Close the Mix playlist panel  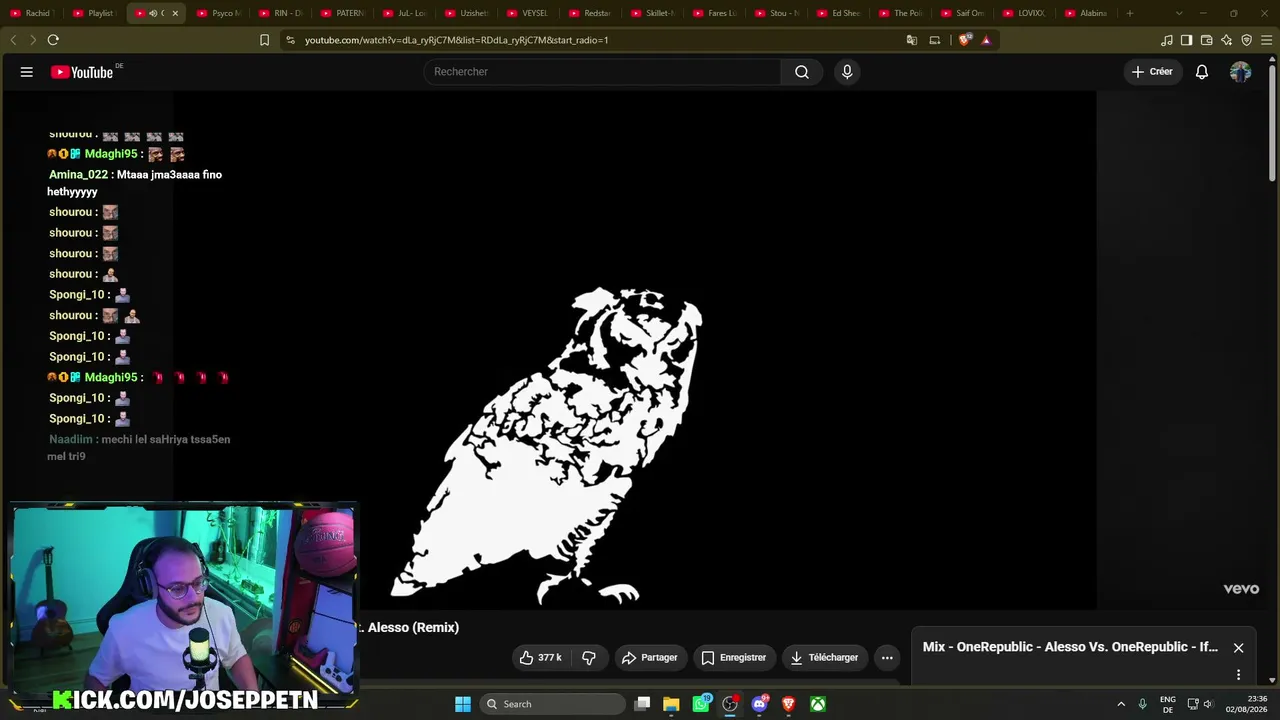point(1238,648)
